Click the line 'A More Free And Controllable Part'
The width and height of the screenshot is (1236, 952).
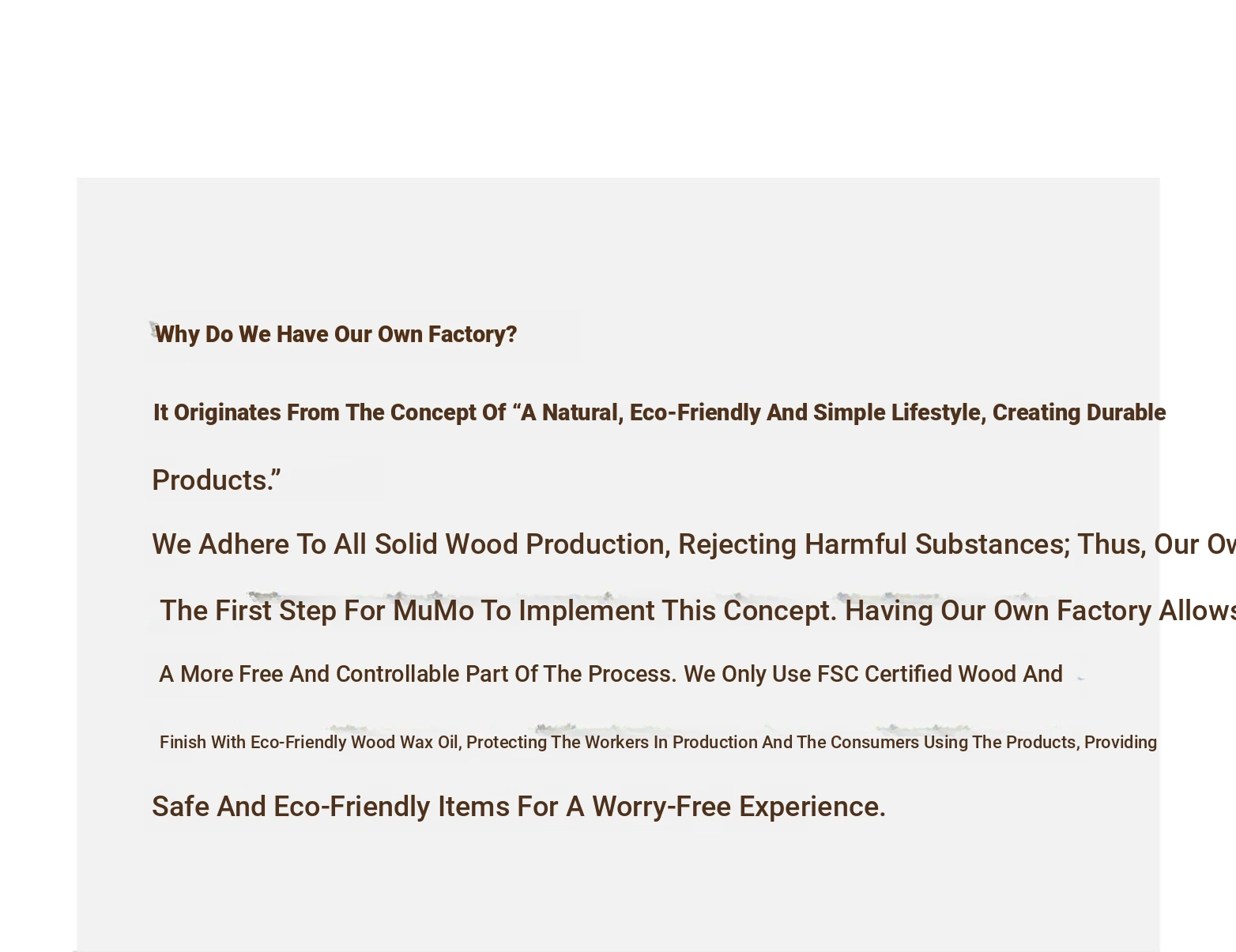click(611, 674)
